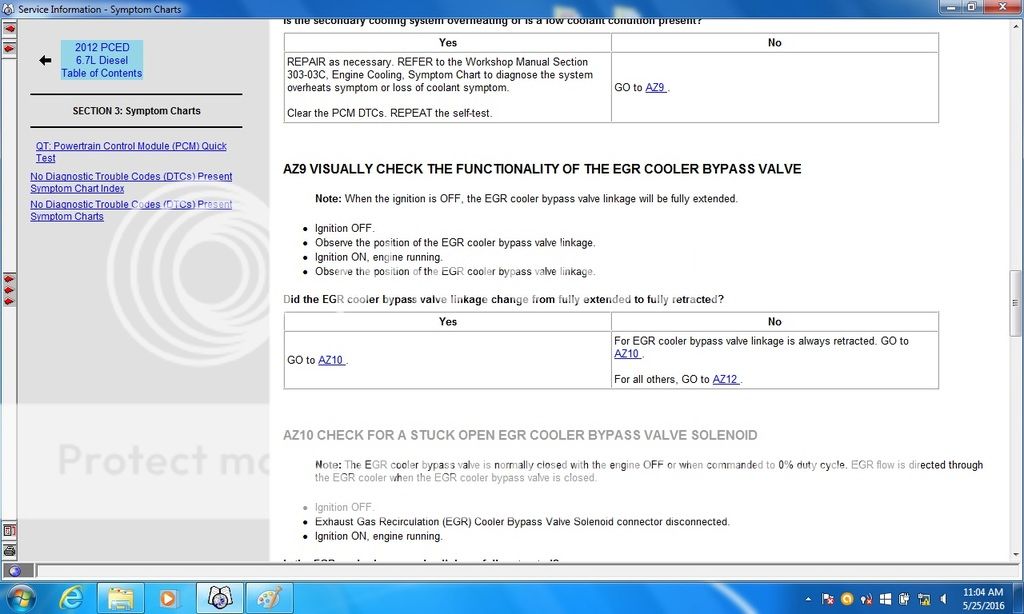Open the Table of Contents link
This screenshot has width=1024, height=614.
(101, 73)
